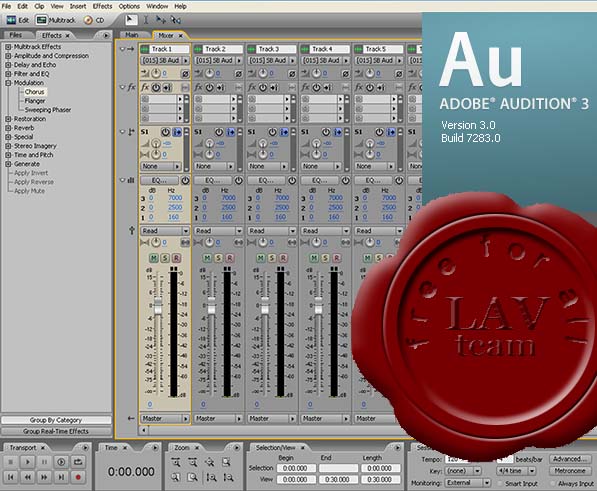Click Zoom Out Horizontally icon
Viewport: 597px width, 491px height.
click(x=193, y=462)
